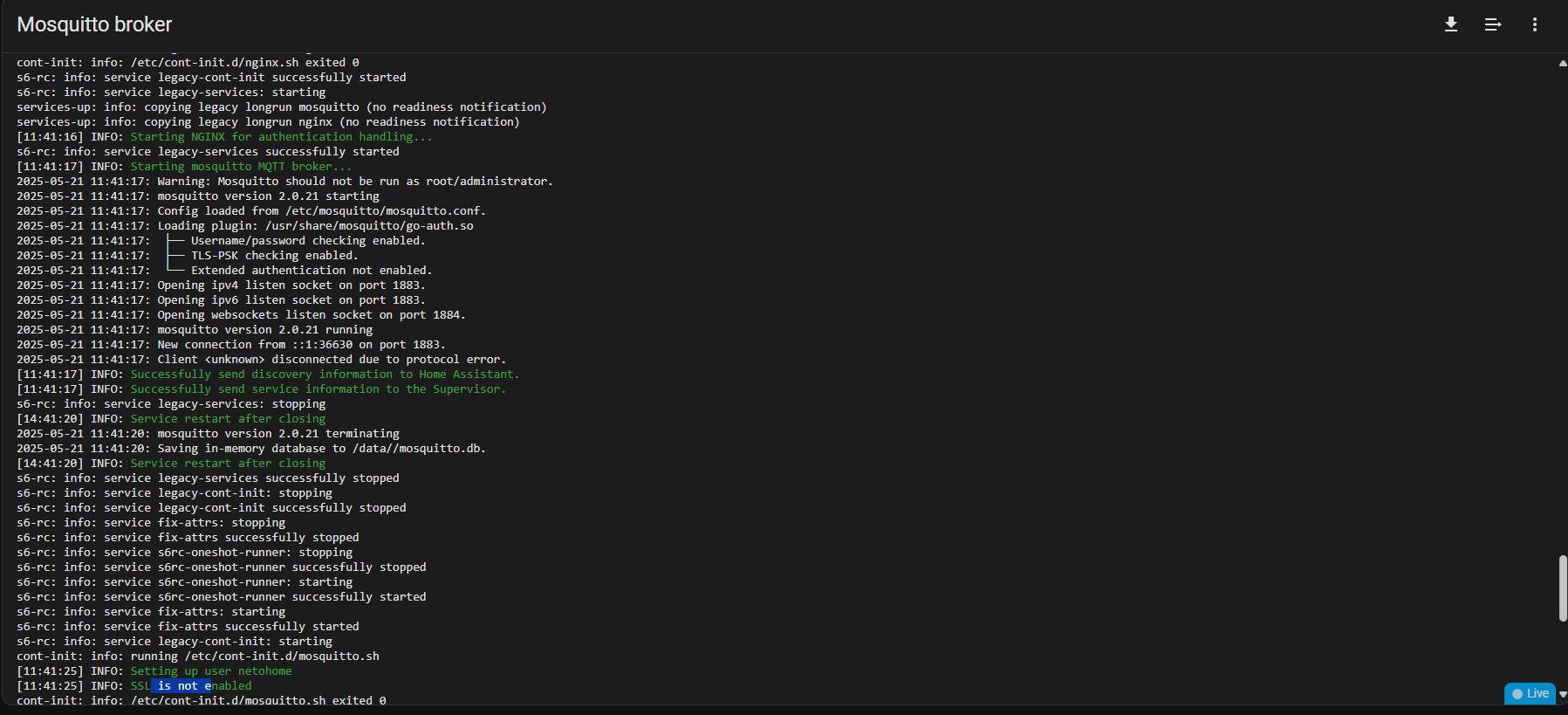Click the Live indicator button
The width and height of the screenshot is (1568, 715).
click(1530, 693)
